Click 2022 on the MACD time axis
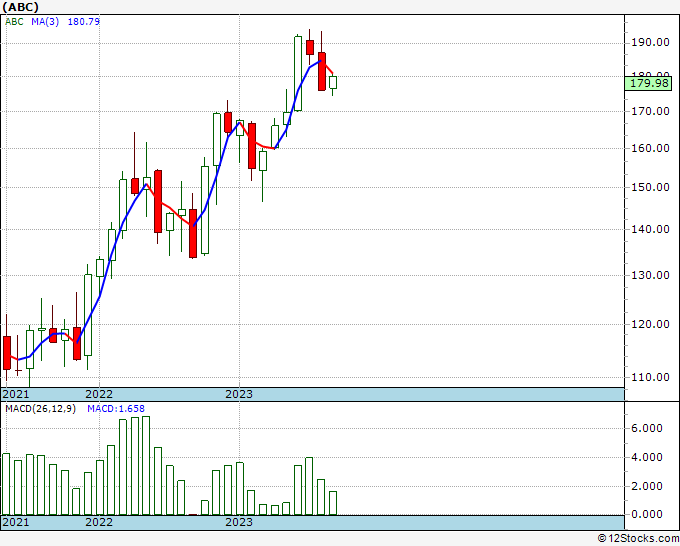680x546 pixels. tap(99, 522)
